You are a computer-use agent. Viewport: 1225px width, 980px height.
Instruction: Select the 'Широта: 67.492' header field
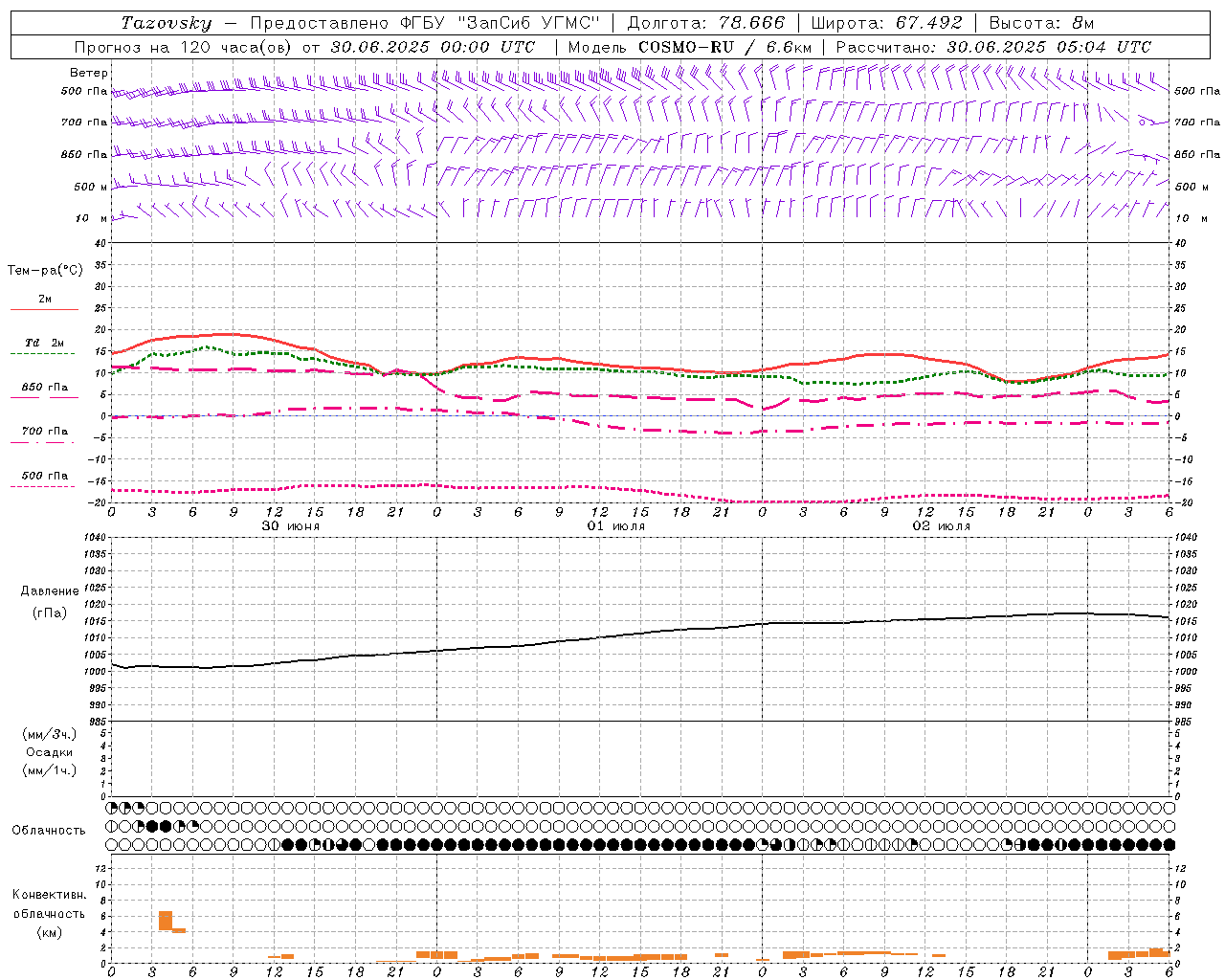886,23
